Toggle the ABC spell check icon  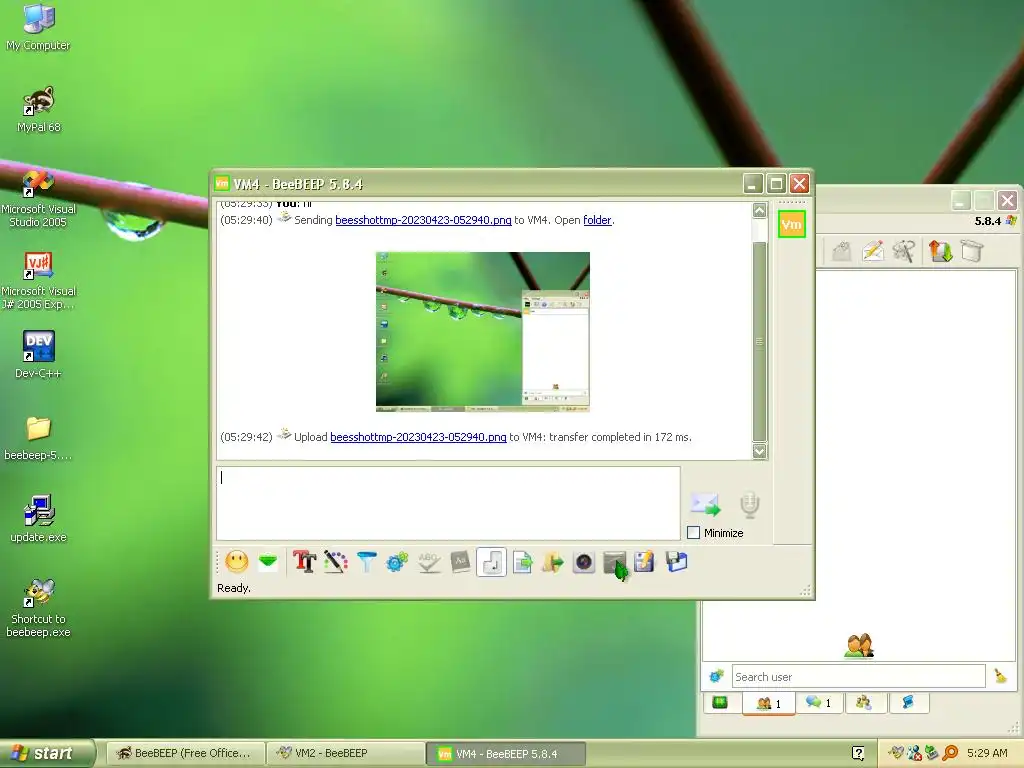429,562
